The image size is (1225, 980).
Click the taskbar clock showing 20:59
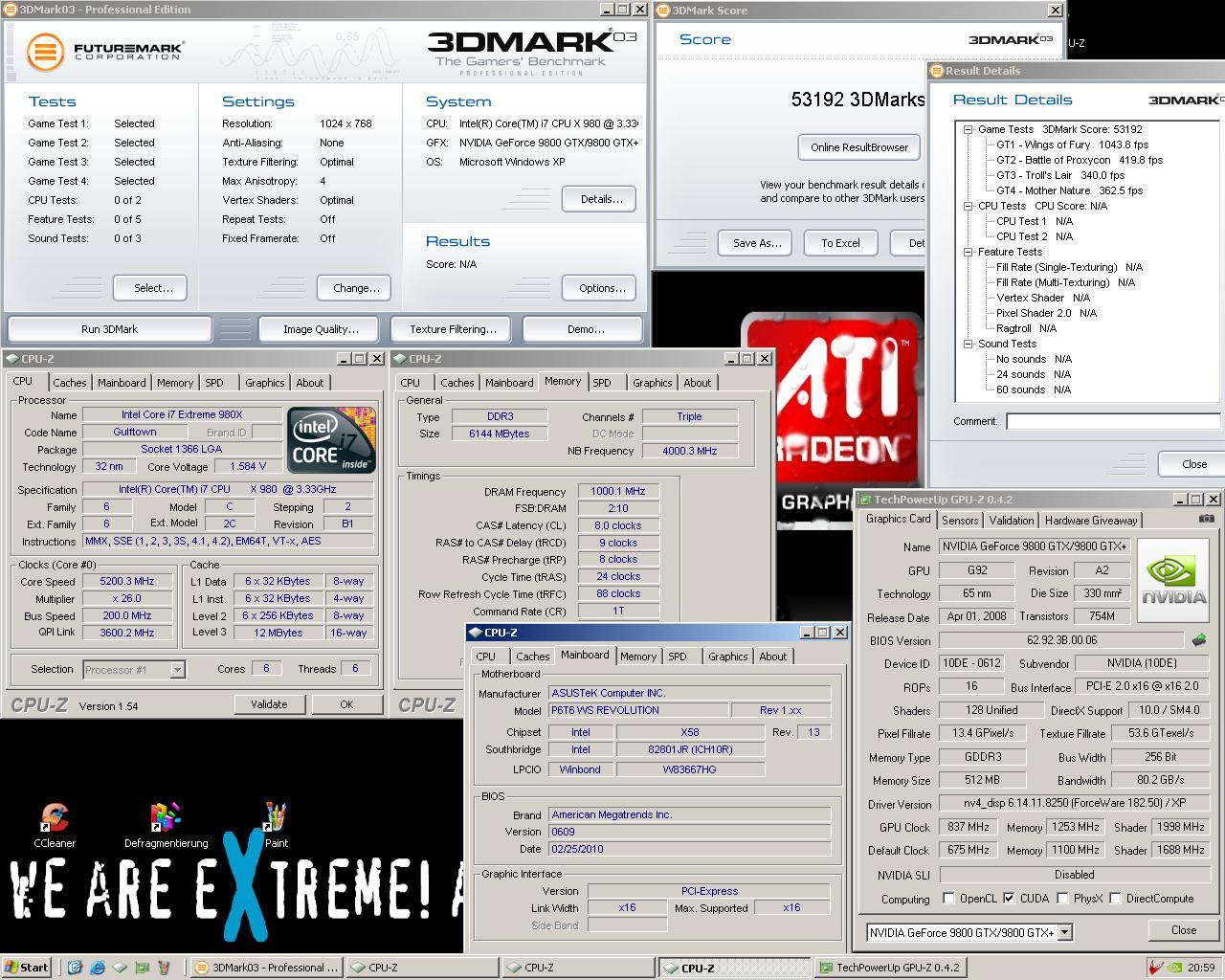1201,968
